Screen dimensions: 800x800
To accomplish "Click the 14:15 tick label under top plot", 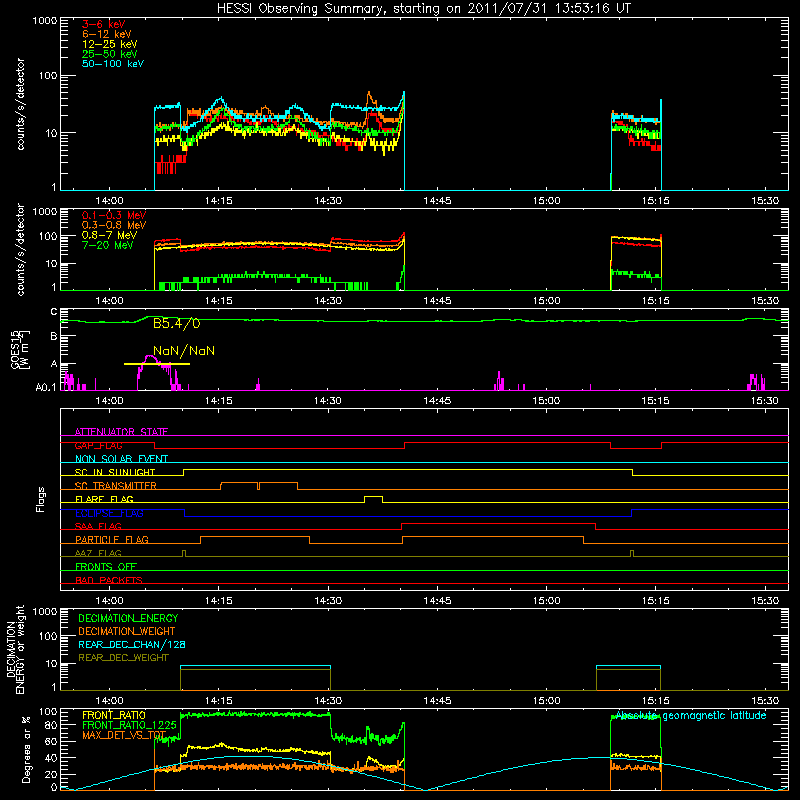I will (x=218, y=201).
